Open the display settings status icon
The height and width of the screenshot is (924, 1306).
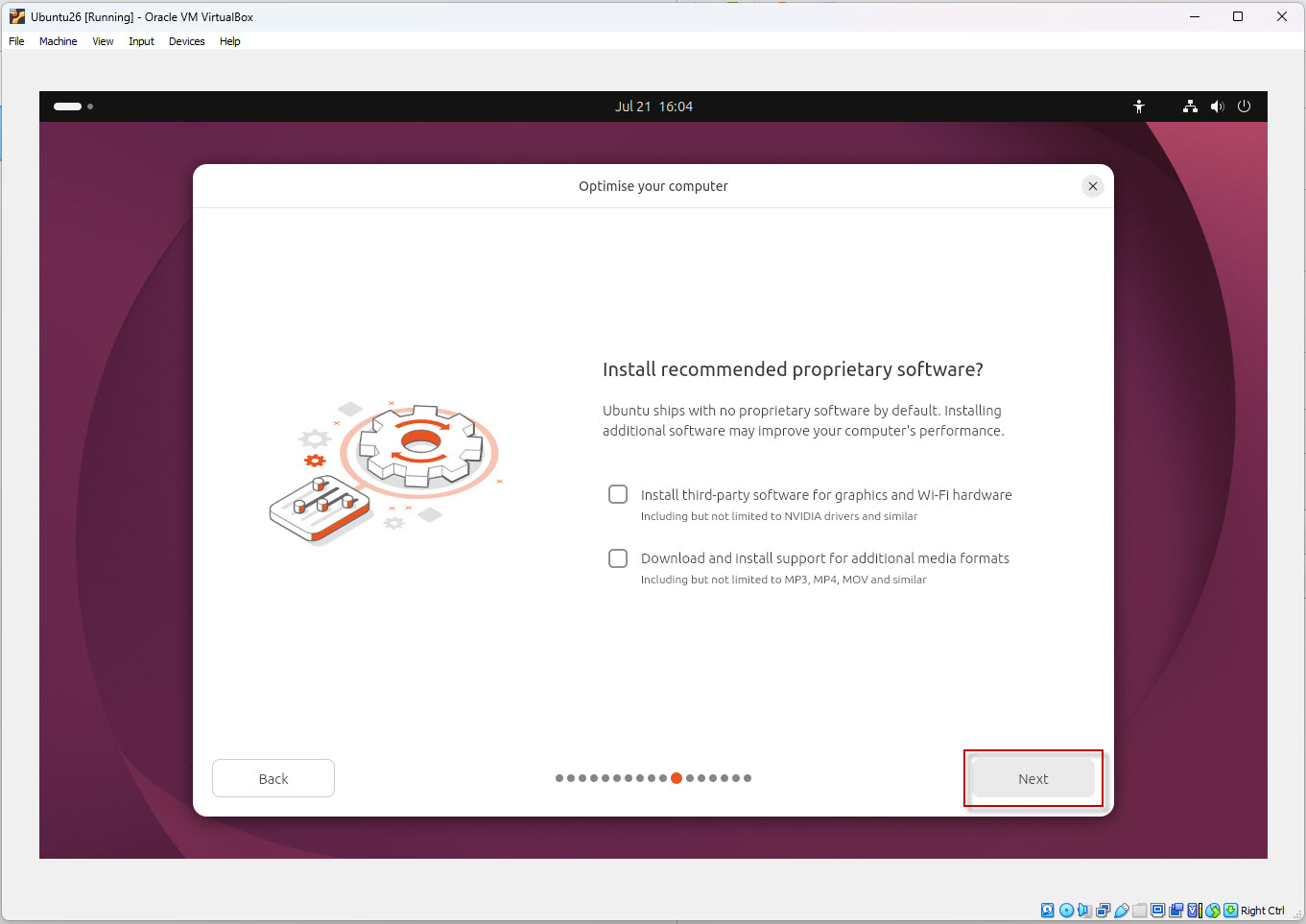click(1157, 911)
